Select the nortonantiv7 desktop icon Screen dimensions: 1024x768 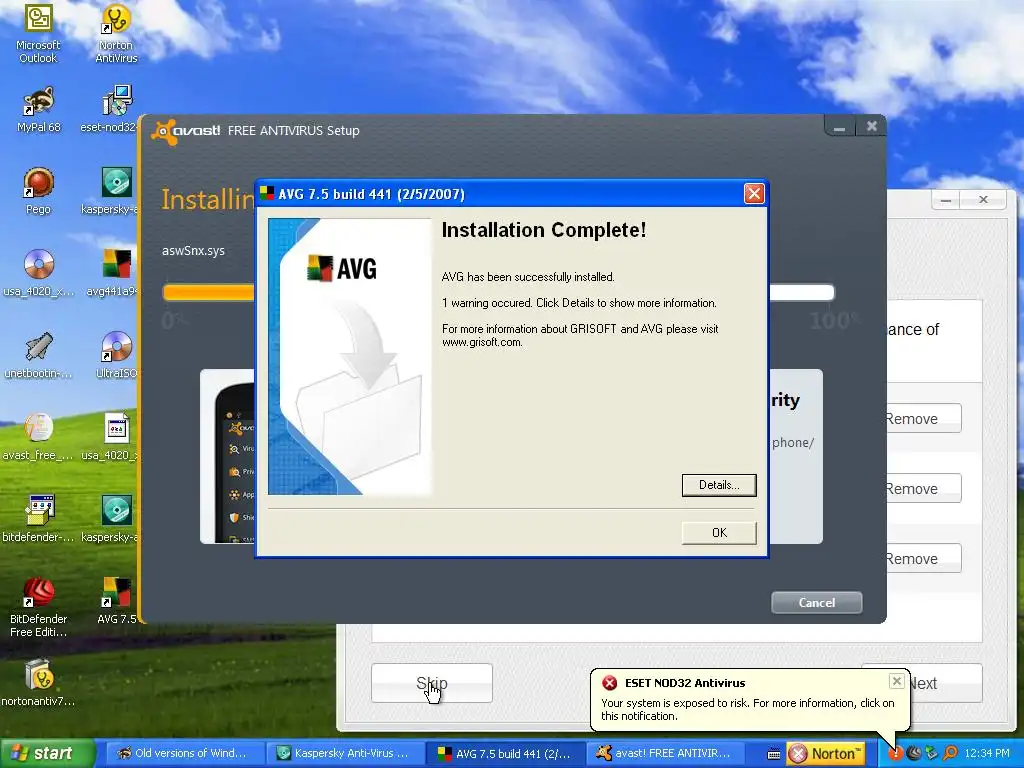(39, 683)
